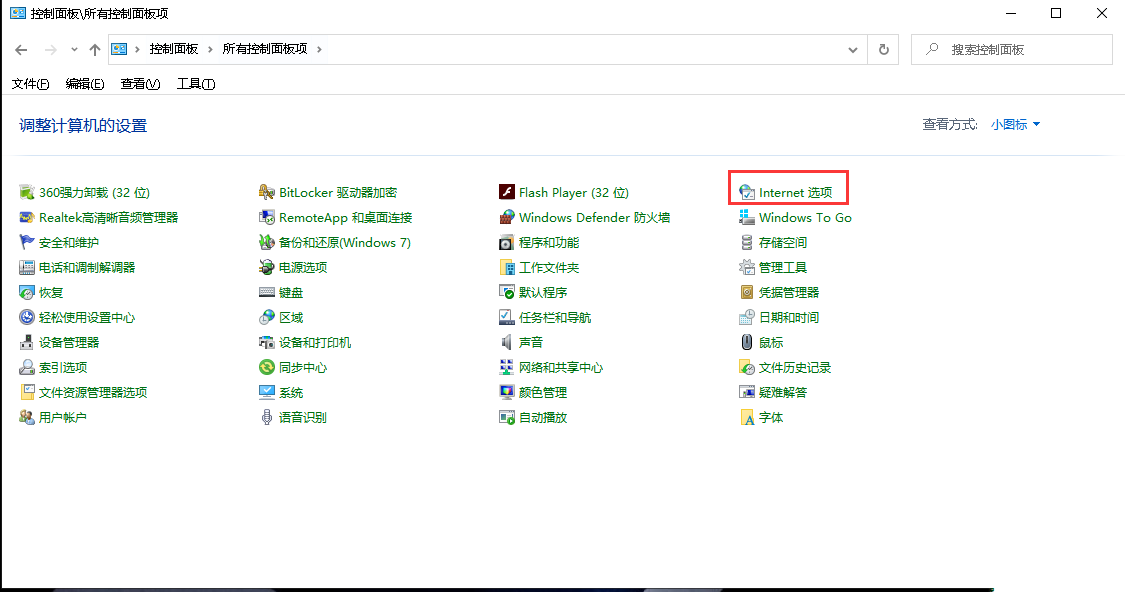Open the 设备管理器 icon
The width and height of the screenshot is (1125, 592).
[x=27, y=342]
